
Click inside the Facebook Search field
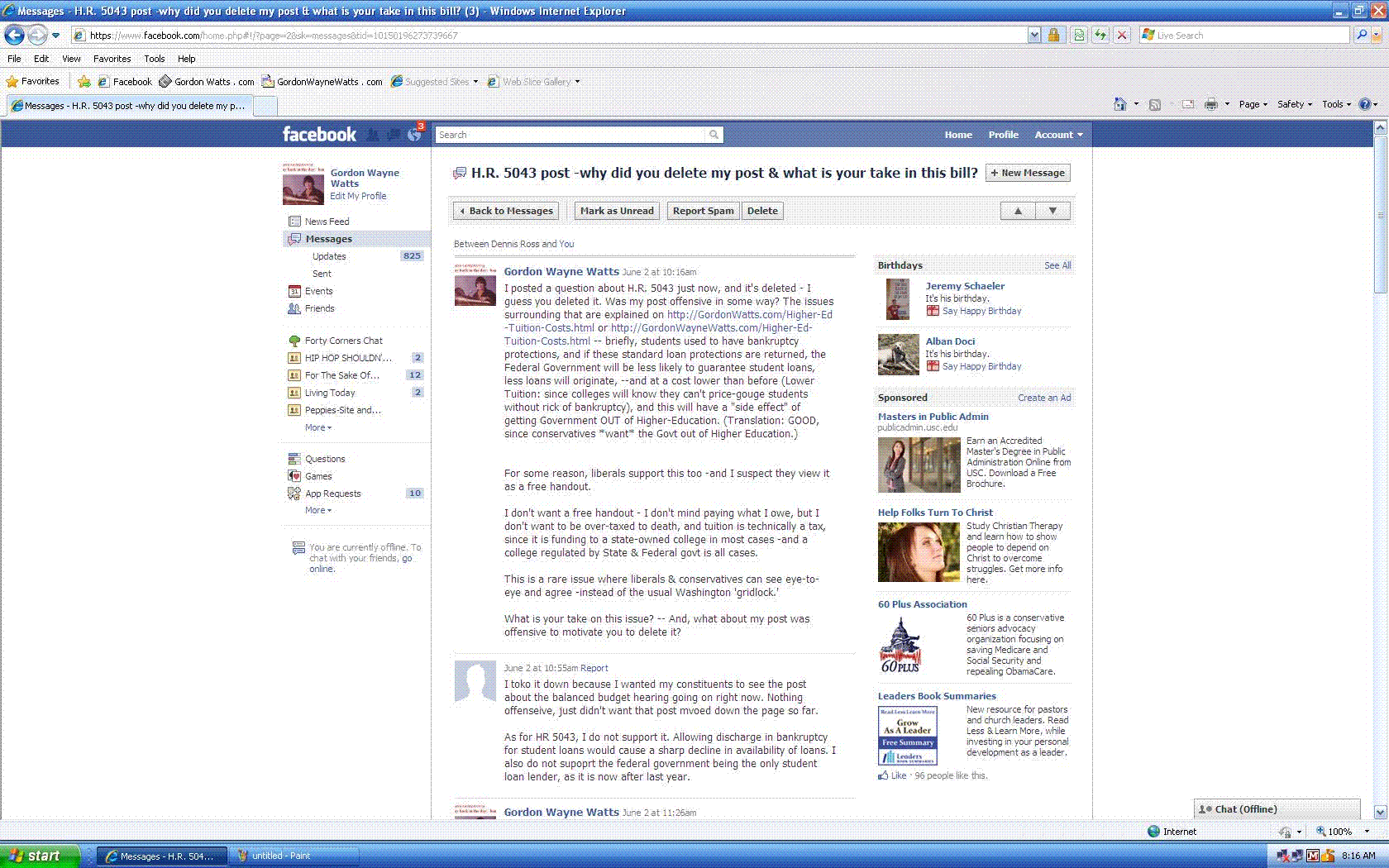coord(570,135)
